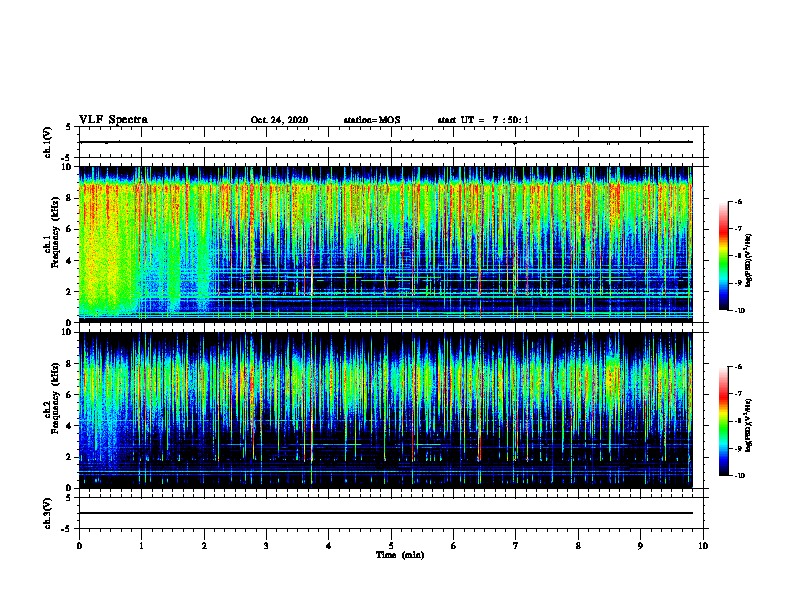Screen dimensions: 792x612
Task: Click the ch.2 colorbar log(PSD) units label
Action: tap(748, 425)
